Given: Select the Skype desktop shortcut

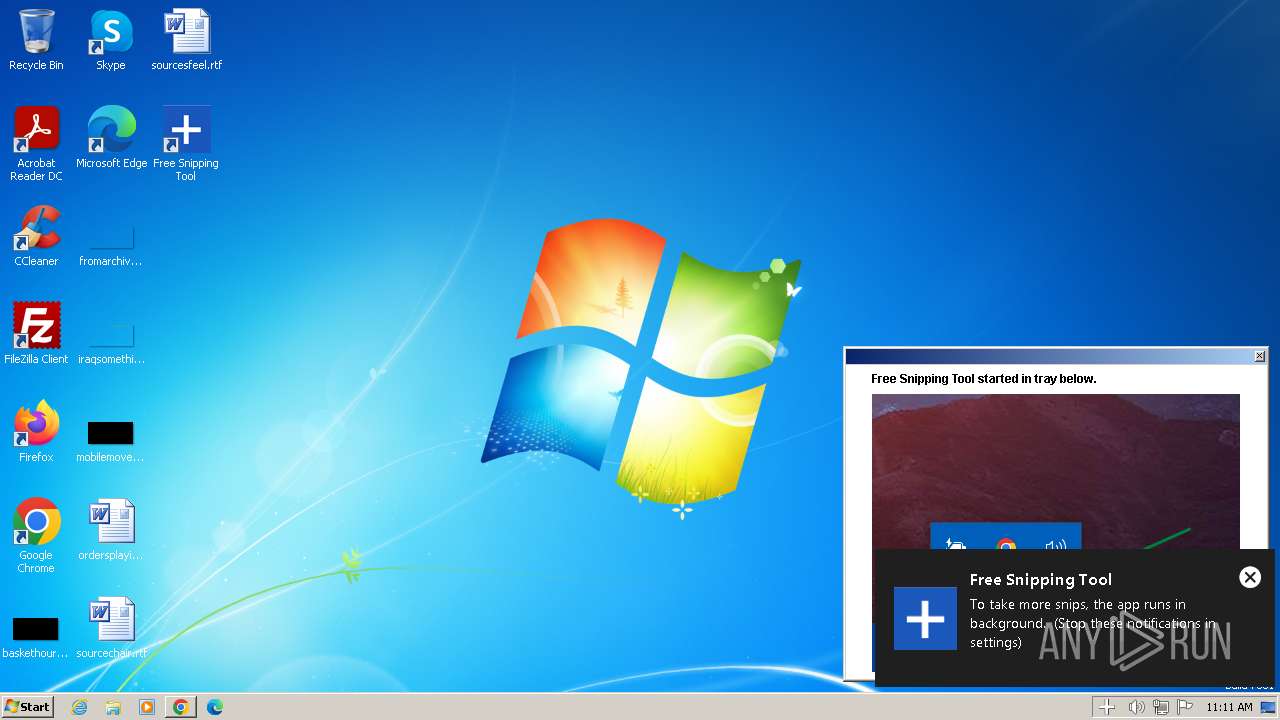Looking at the screenshot, I should click(111, 40).
